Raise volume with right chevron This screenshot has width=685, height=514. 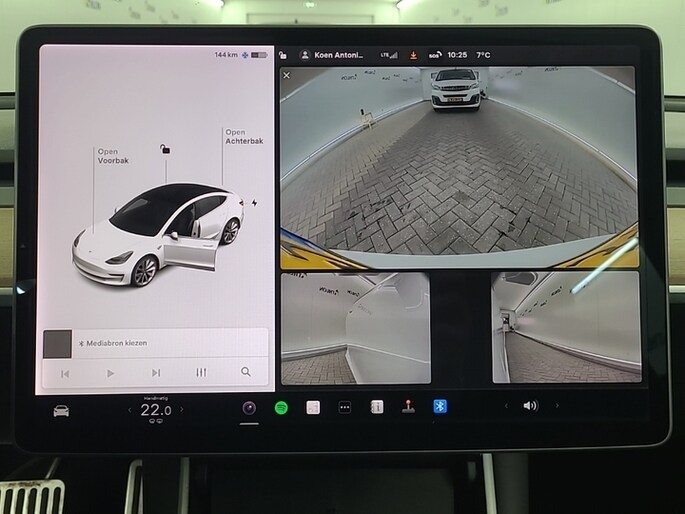pyautogui.click(x=557, y=405)
